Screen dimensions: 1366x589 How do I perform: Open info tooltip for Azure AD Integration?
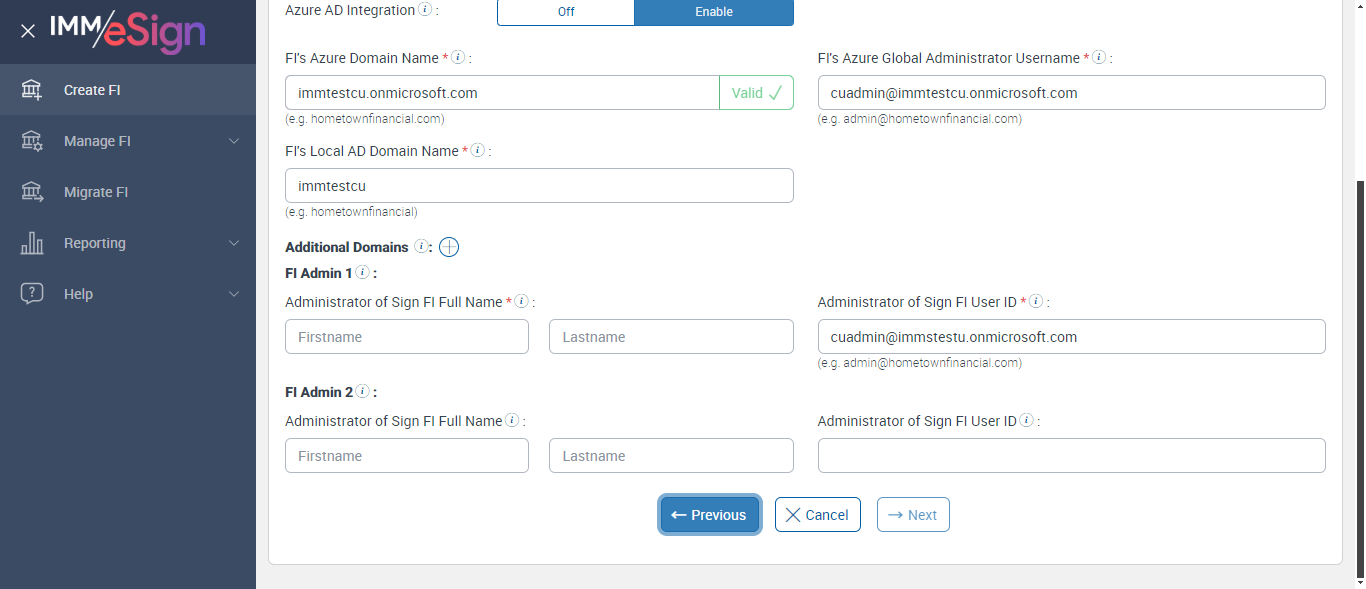425,10
